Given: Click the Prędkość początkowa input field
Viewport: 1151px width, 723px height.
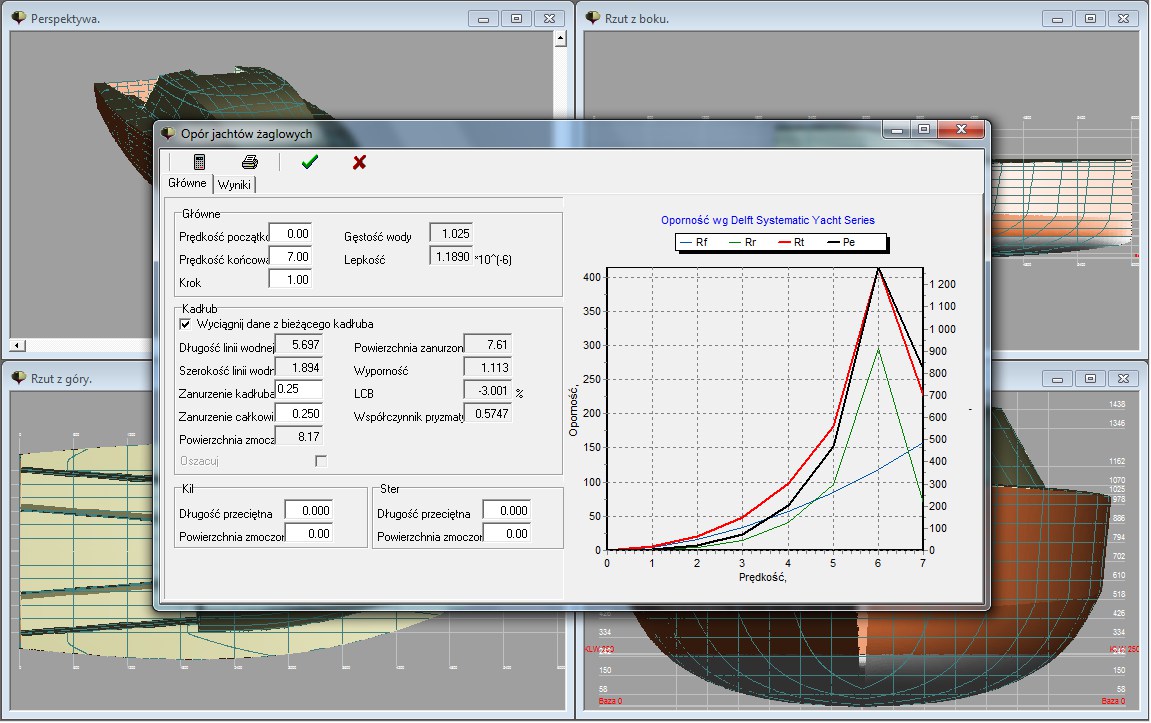Looking at the screenshot, I should pyautogui.click(x=290, y=233).
